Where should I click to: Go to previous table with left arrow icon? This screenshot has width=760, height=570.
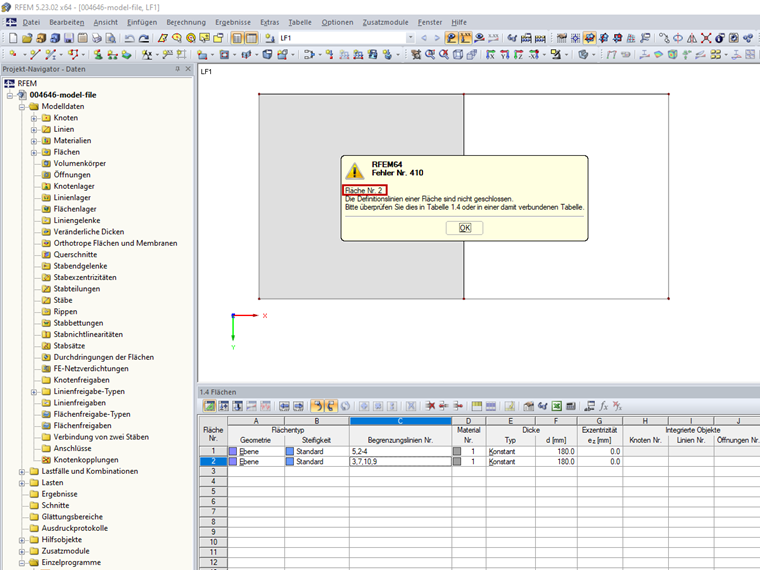[284, 406]
